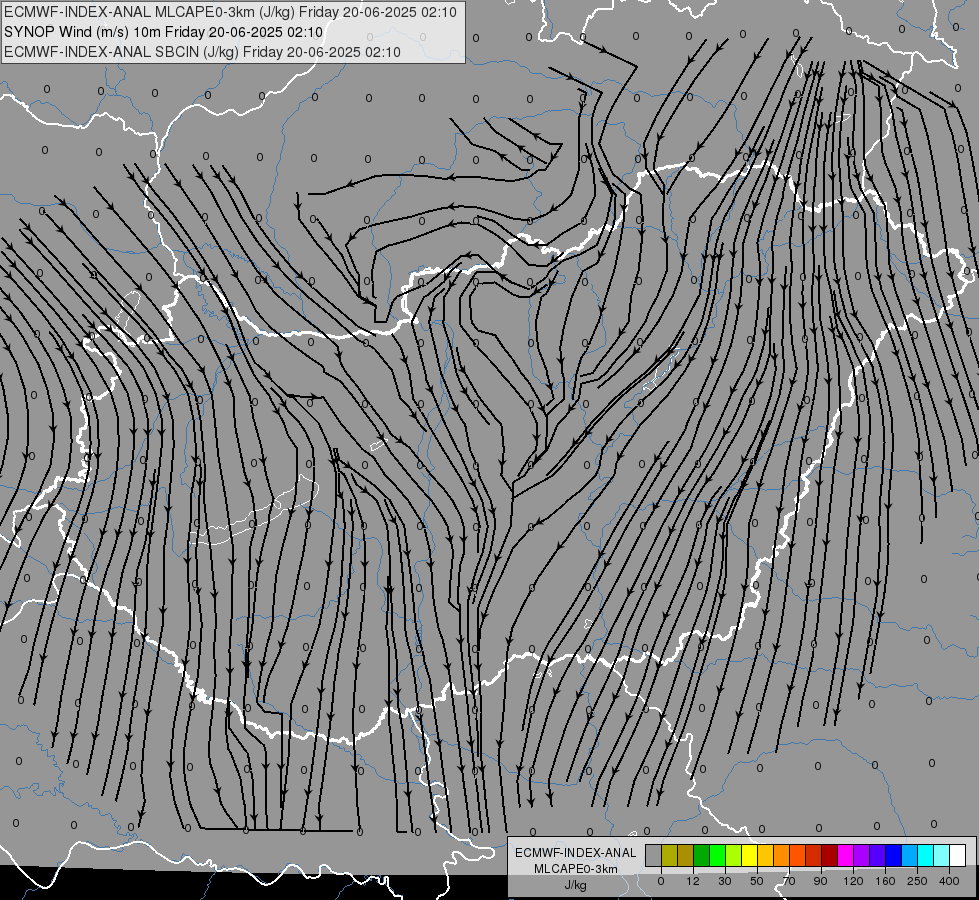Click the legend value label '12'

[693, 881]
